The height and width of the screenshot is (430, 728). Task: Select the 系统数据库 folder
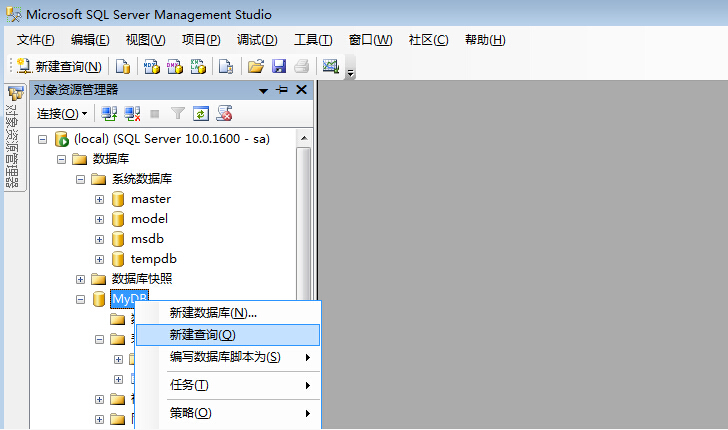142,179
